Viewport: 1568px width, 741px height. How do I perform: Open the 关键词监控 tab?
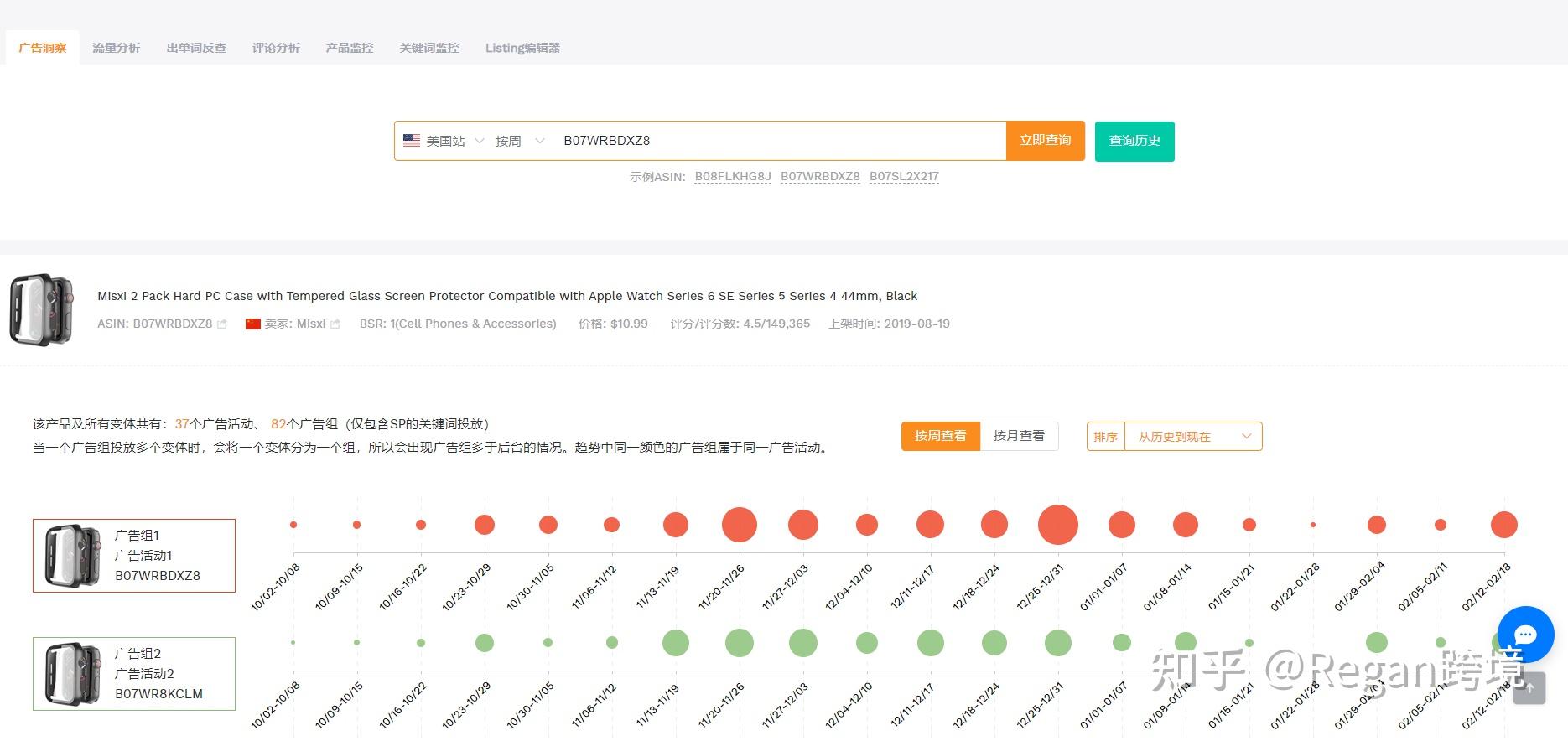(x=429, y=48)
